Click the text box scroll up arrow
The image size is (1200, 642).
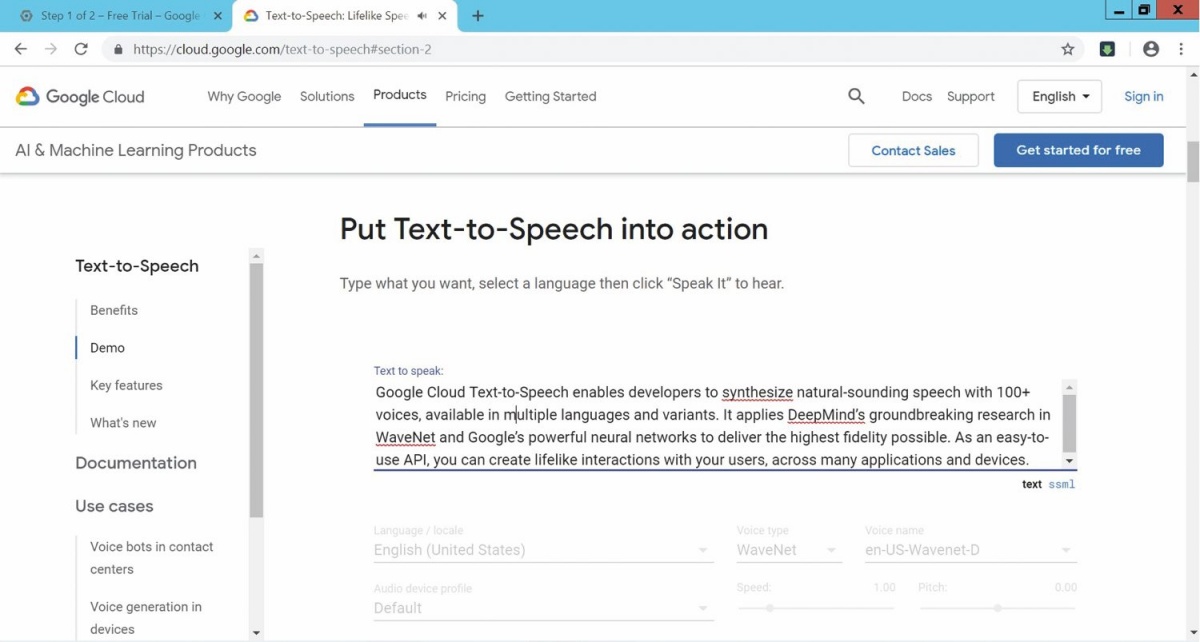(1069, 387)
